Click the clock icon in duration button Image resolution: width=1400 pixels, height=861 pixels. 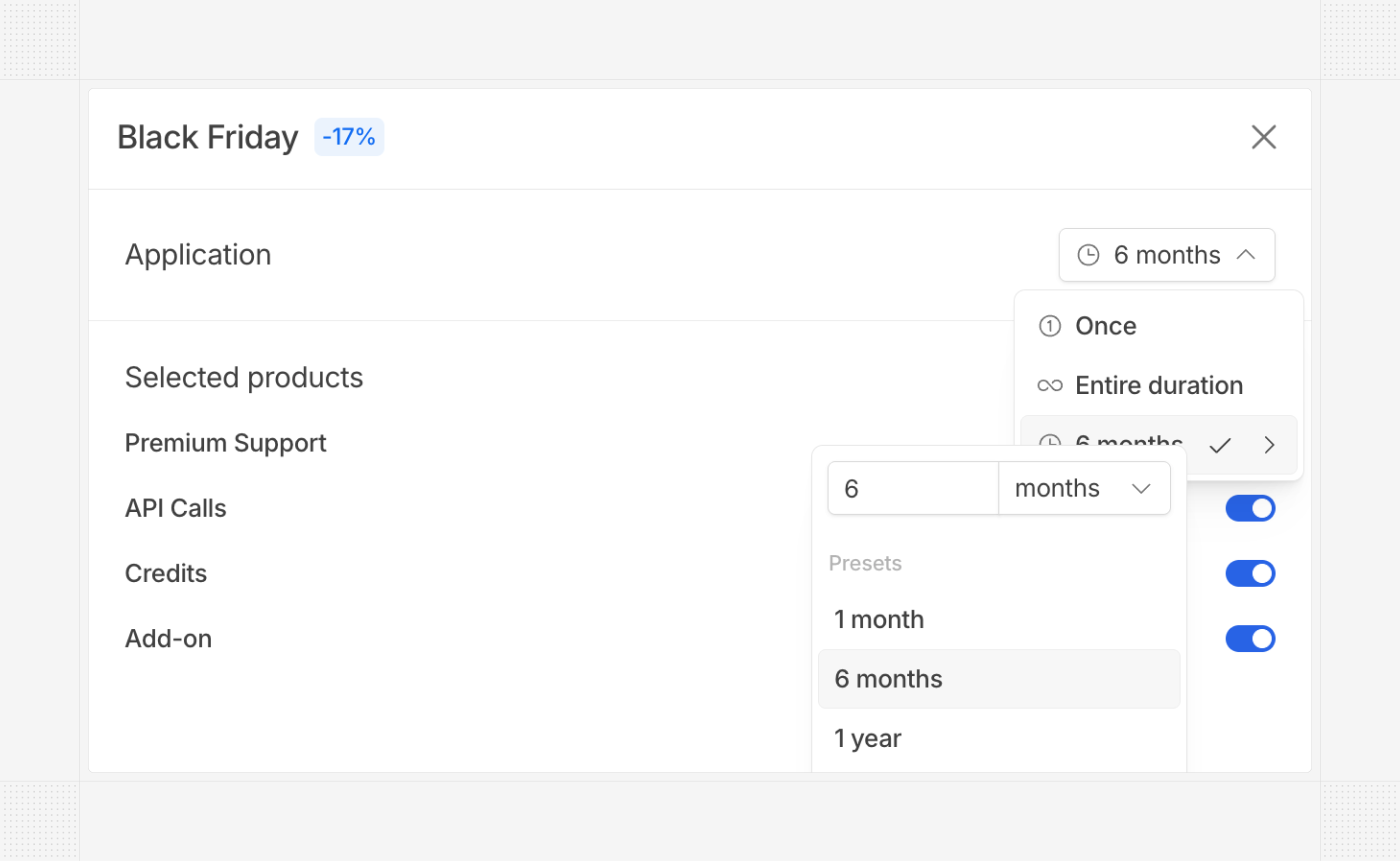(1088, 254)
